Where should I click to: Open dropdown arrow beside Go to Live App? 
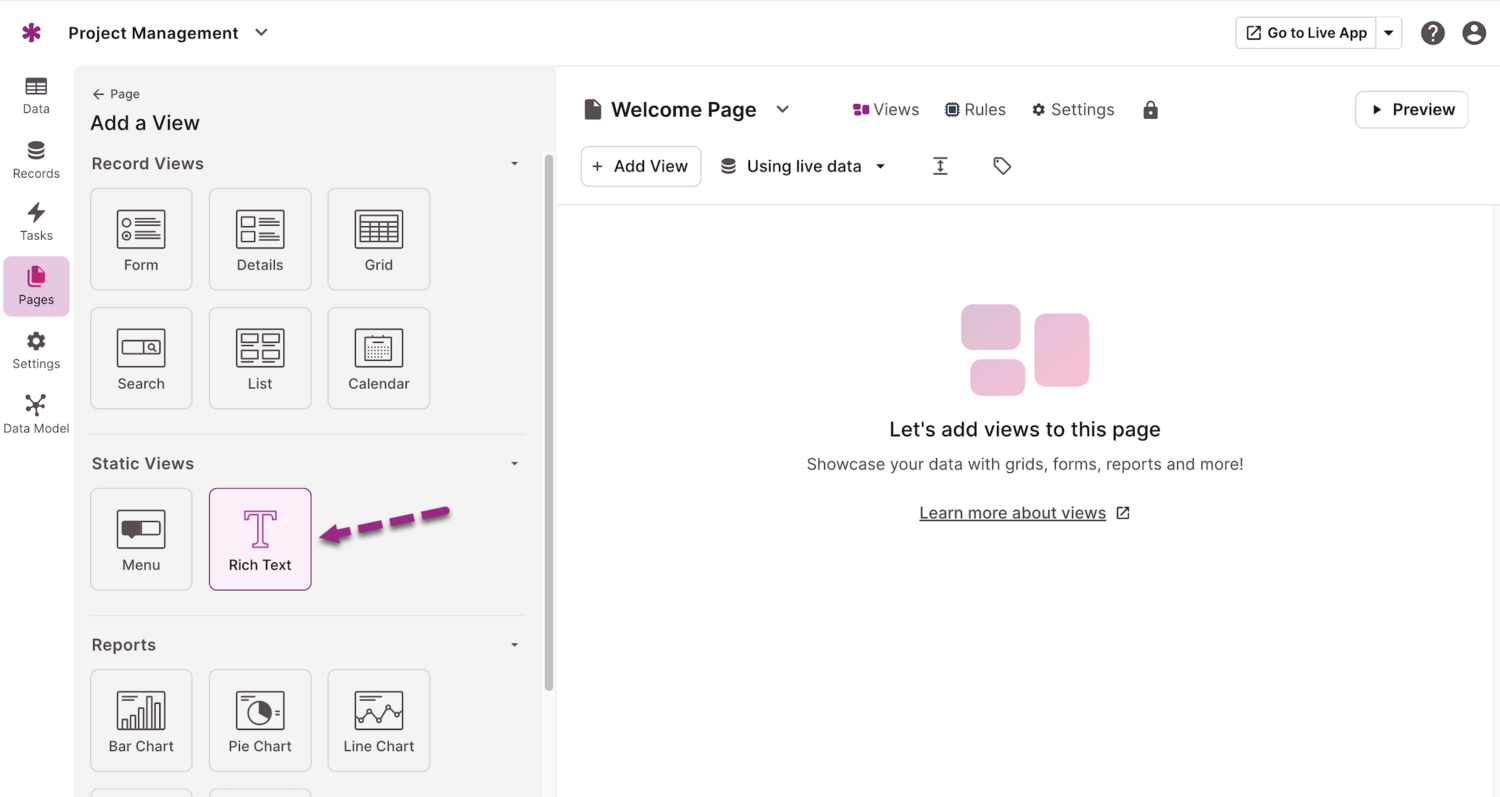[x=1388, y=33]
